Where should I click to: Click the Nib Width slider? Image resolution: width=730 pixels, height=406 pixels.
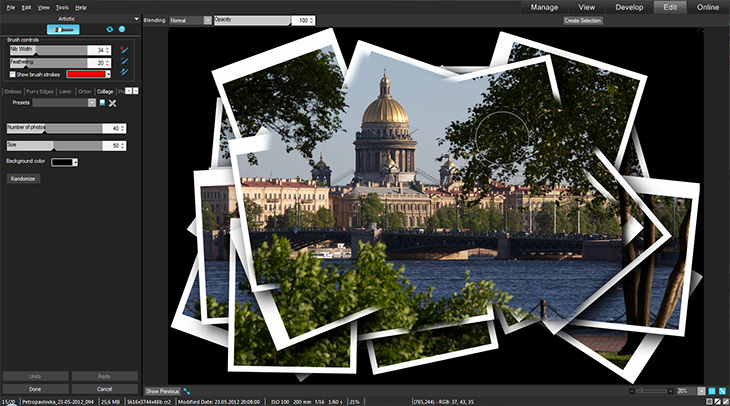tap(48, 50)
